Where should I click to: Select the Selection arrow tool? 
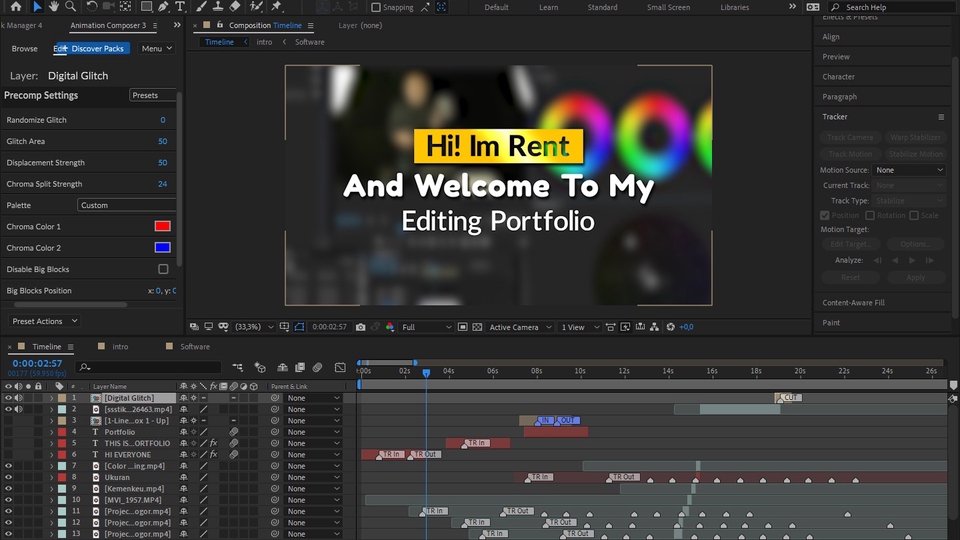(x=36, y=6)
